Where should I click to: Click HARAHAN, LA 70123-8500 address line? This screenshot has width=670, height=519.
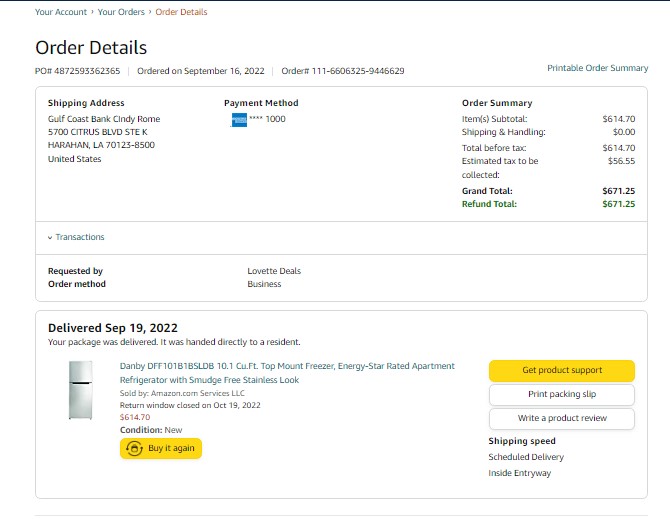tap(101, 145)
